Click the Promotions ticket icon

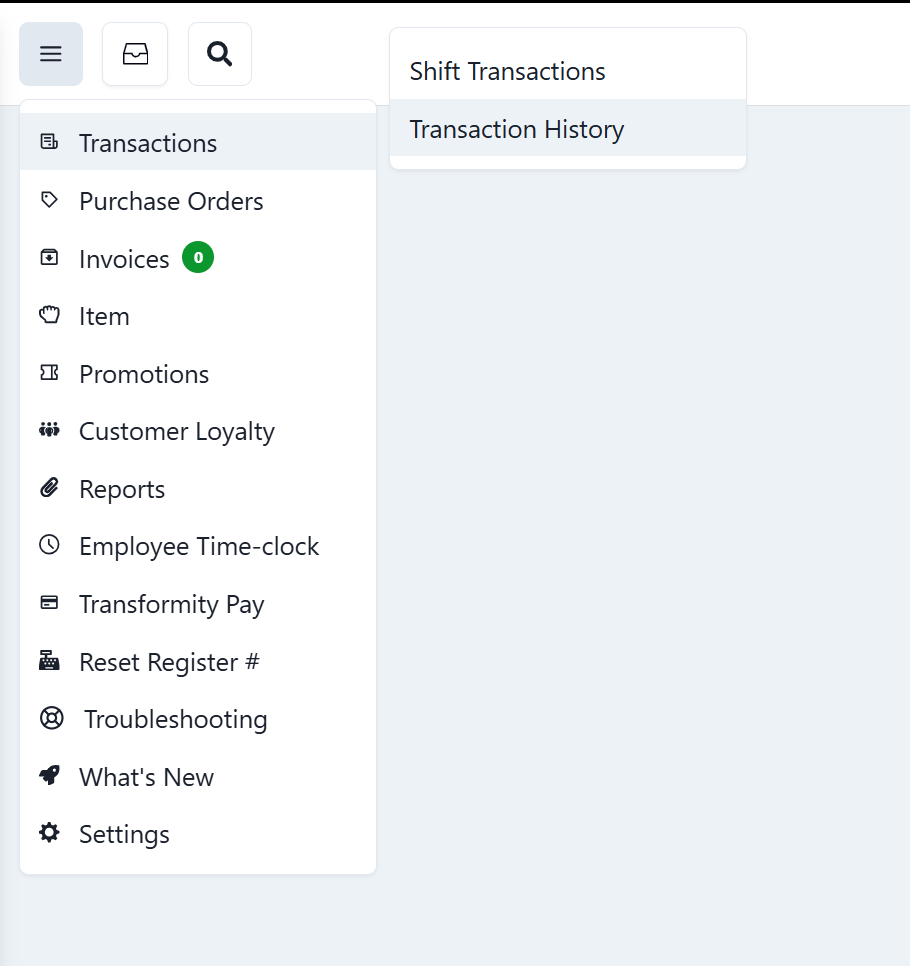pos(49,373)
